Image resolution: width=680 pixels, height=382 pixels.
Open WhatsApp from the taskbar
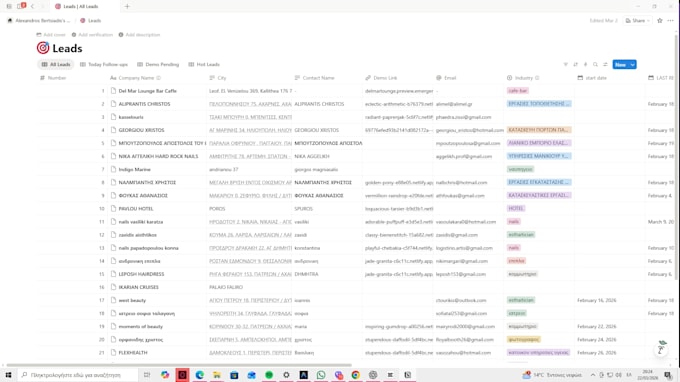pos(321,375)
